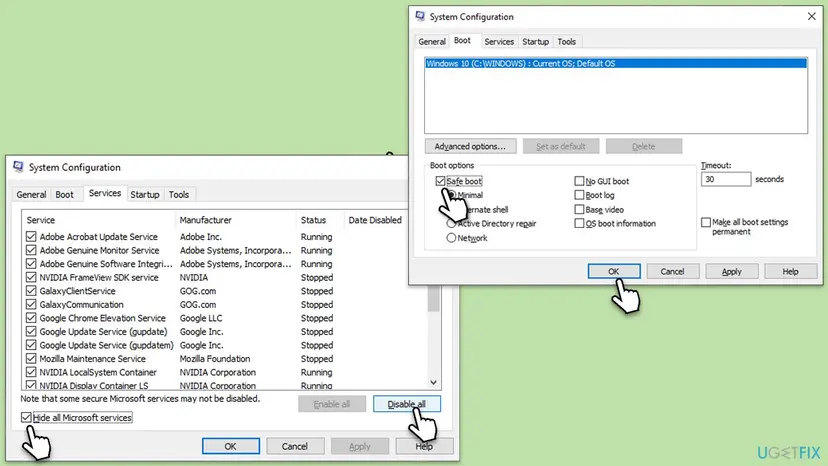Confirm with OK in Services window

pos(231,446)
